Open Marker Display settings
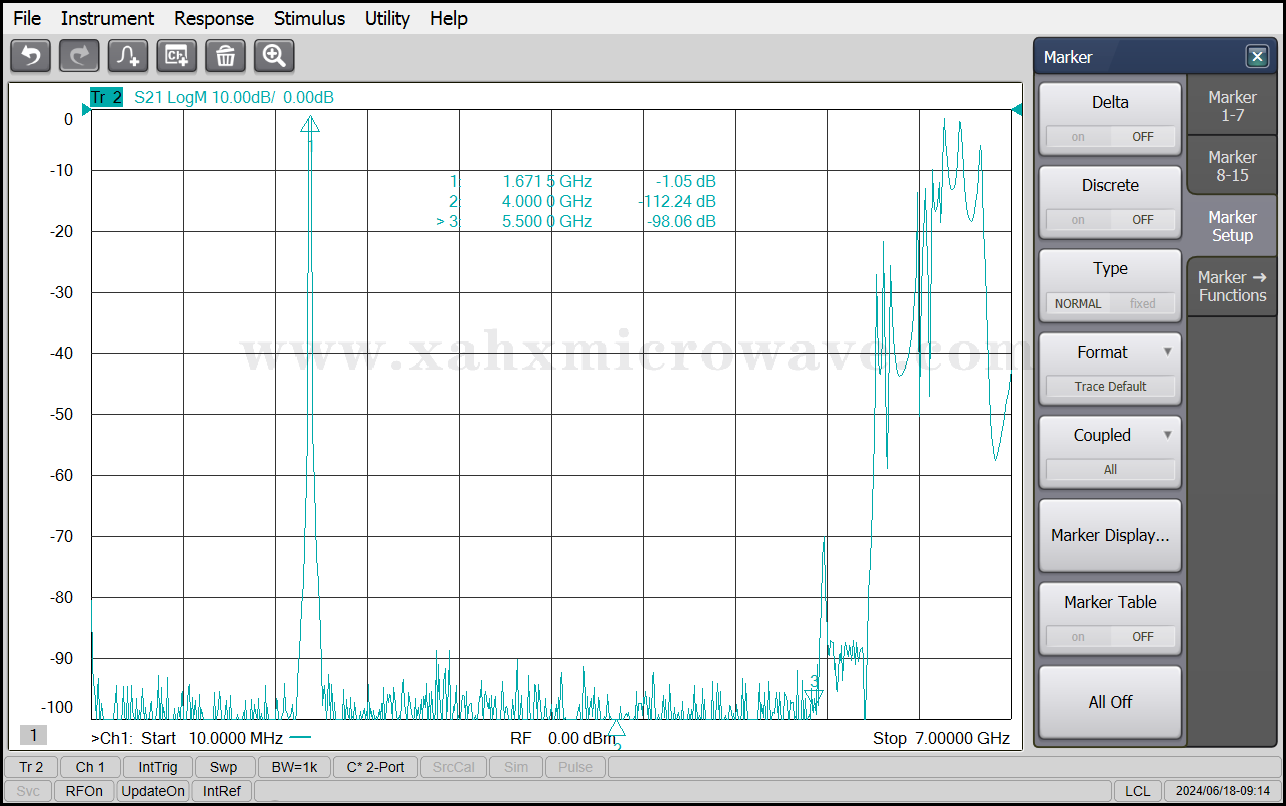 click(1110, 536)
